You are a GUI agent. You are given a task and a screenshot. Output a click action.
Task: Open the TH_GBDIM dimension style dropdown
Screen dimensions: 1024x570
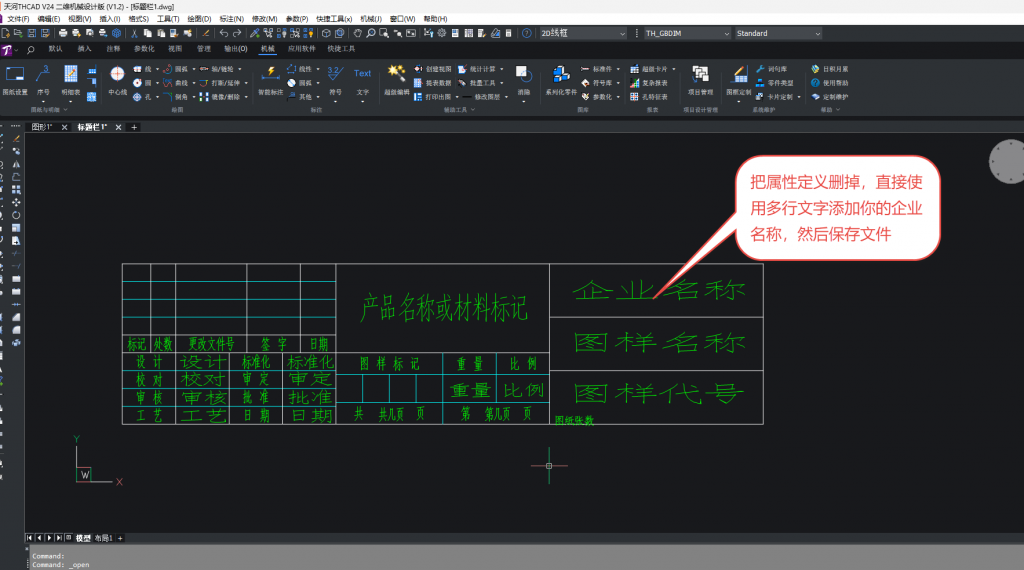[x=687, y=33]
